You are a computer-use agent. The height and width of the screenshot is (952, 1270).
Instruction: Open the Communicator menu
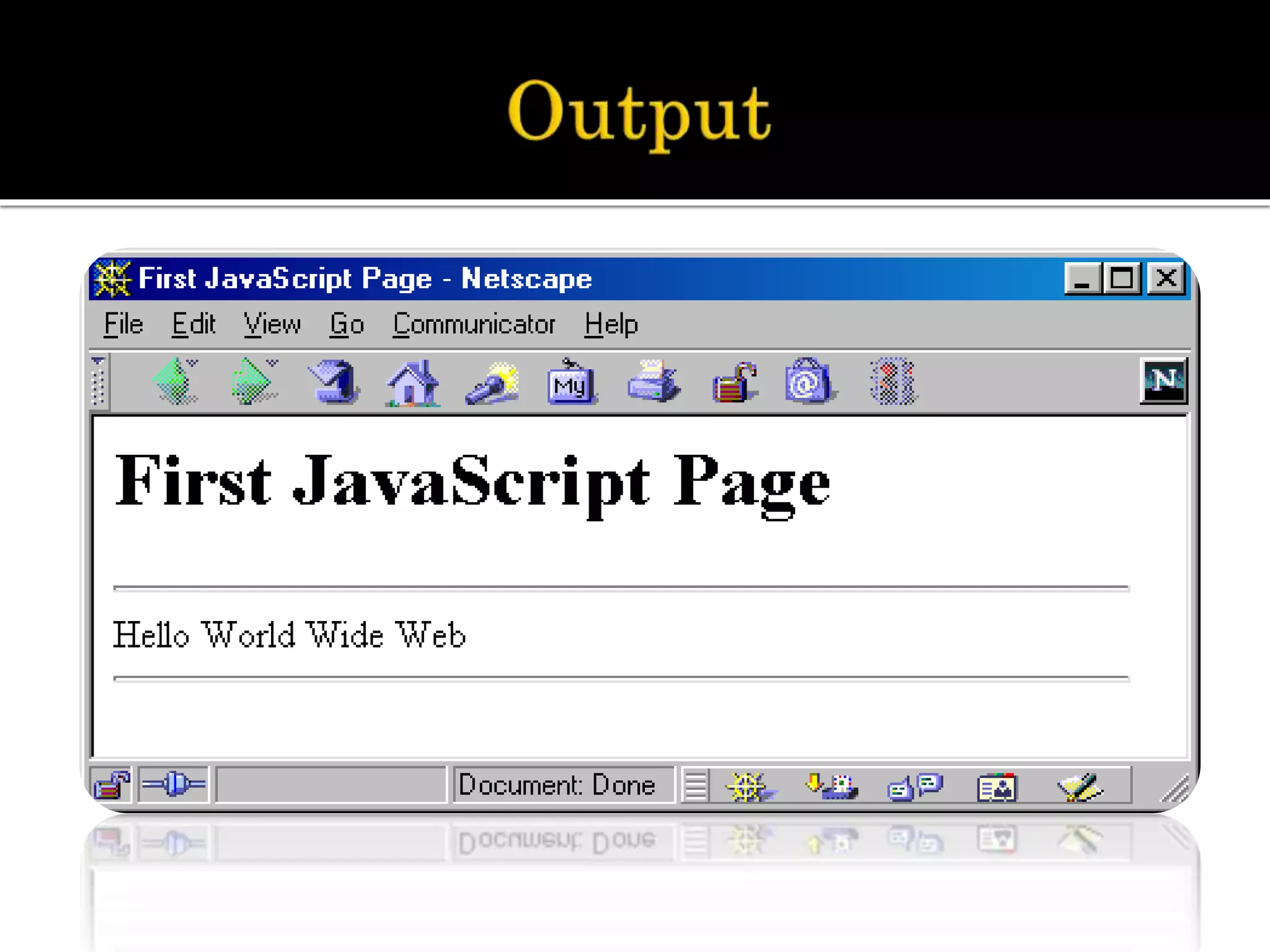coord(474,324)
